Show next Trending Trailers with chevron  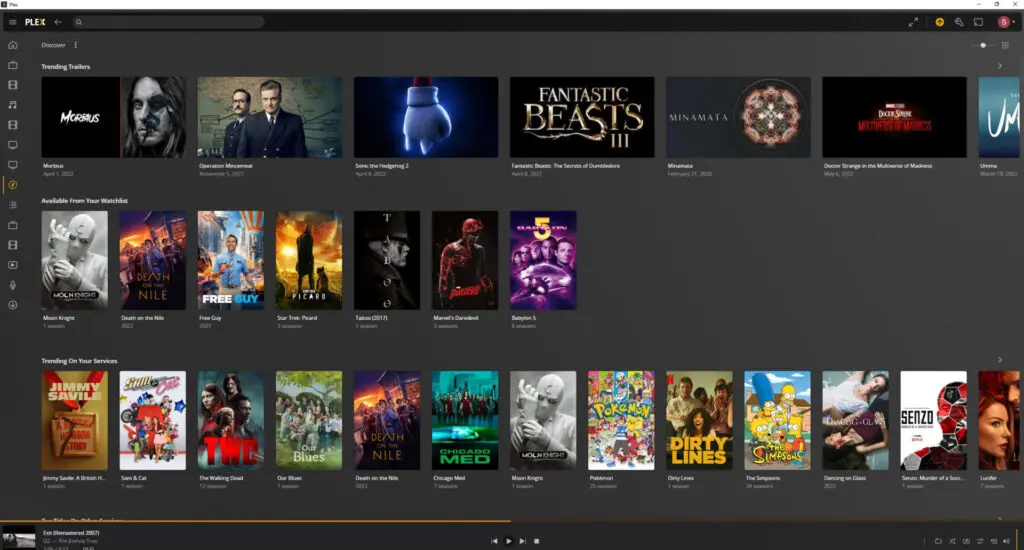click(1000, 66)
